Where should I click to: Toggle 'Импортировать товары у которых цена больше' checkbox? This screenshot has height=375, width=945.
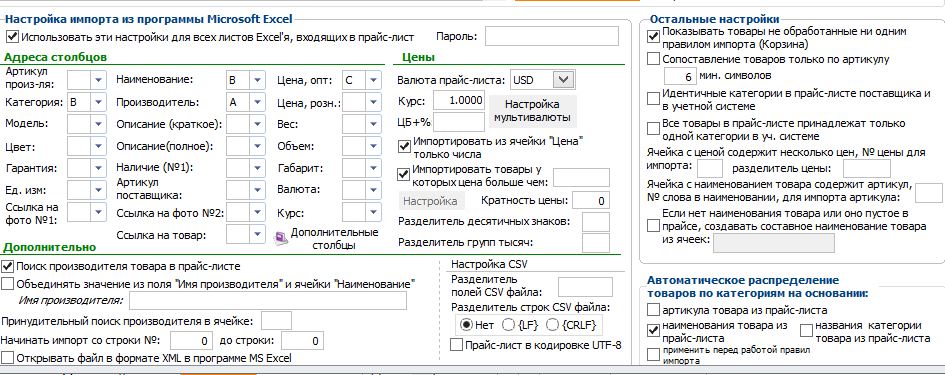pyautogui.click(x=404, y=175)
